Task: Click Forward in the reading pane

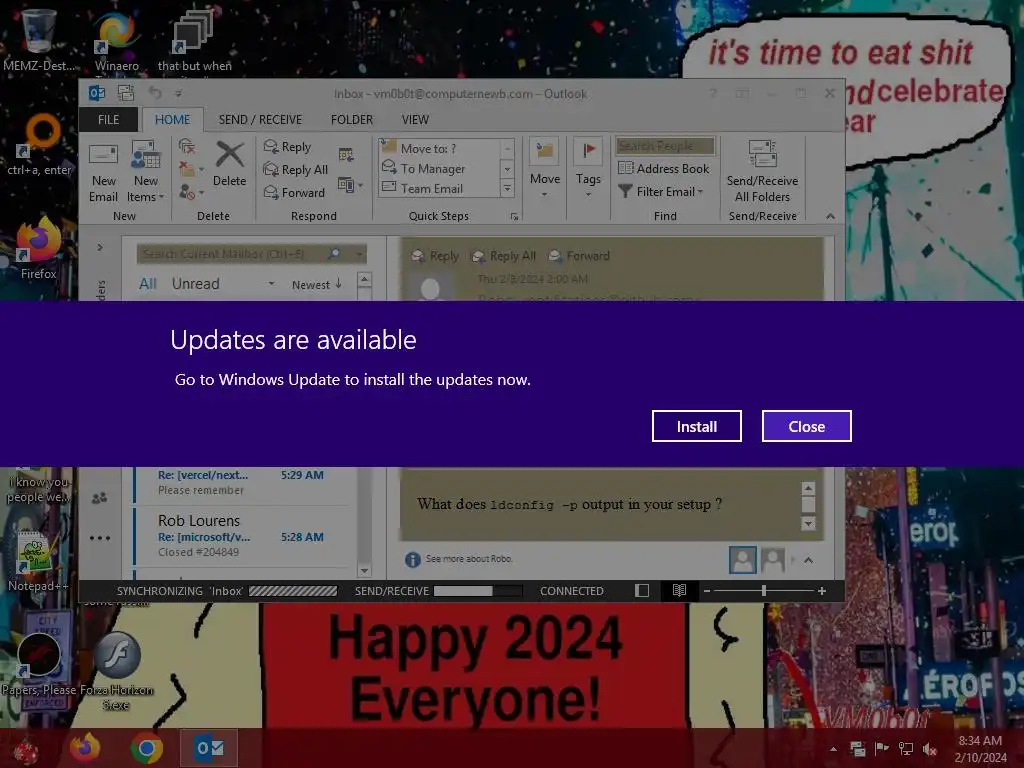Action: [579, 256]
